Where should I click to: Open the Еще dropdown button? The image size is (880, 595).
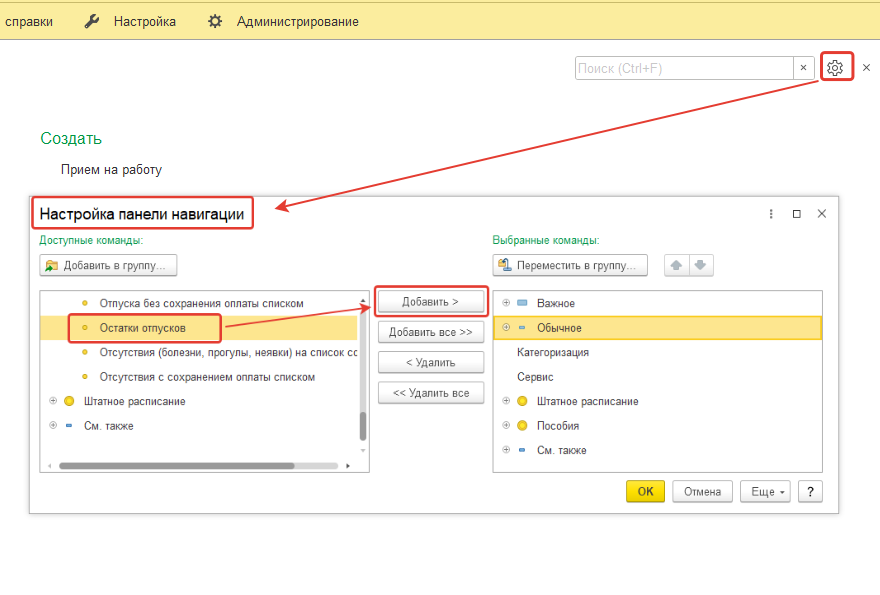[765, 491]
